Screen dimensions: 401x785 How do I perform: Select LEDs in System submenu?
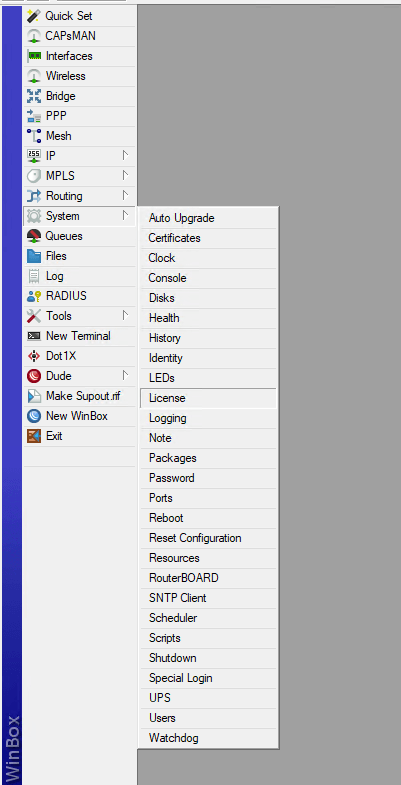click(208, 378)
